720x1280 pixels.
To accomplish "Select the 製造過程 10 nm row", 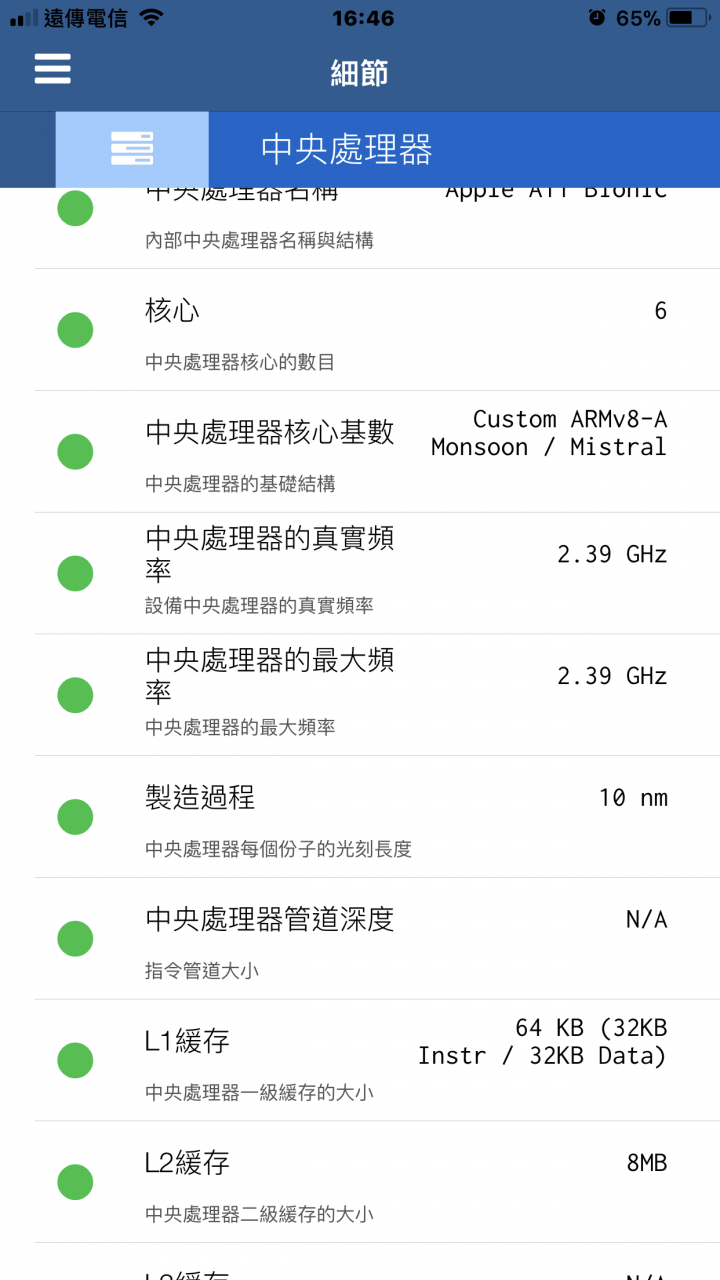I will pos(377,817).
